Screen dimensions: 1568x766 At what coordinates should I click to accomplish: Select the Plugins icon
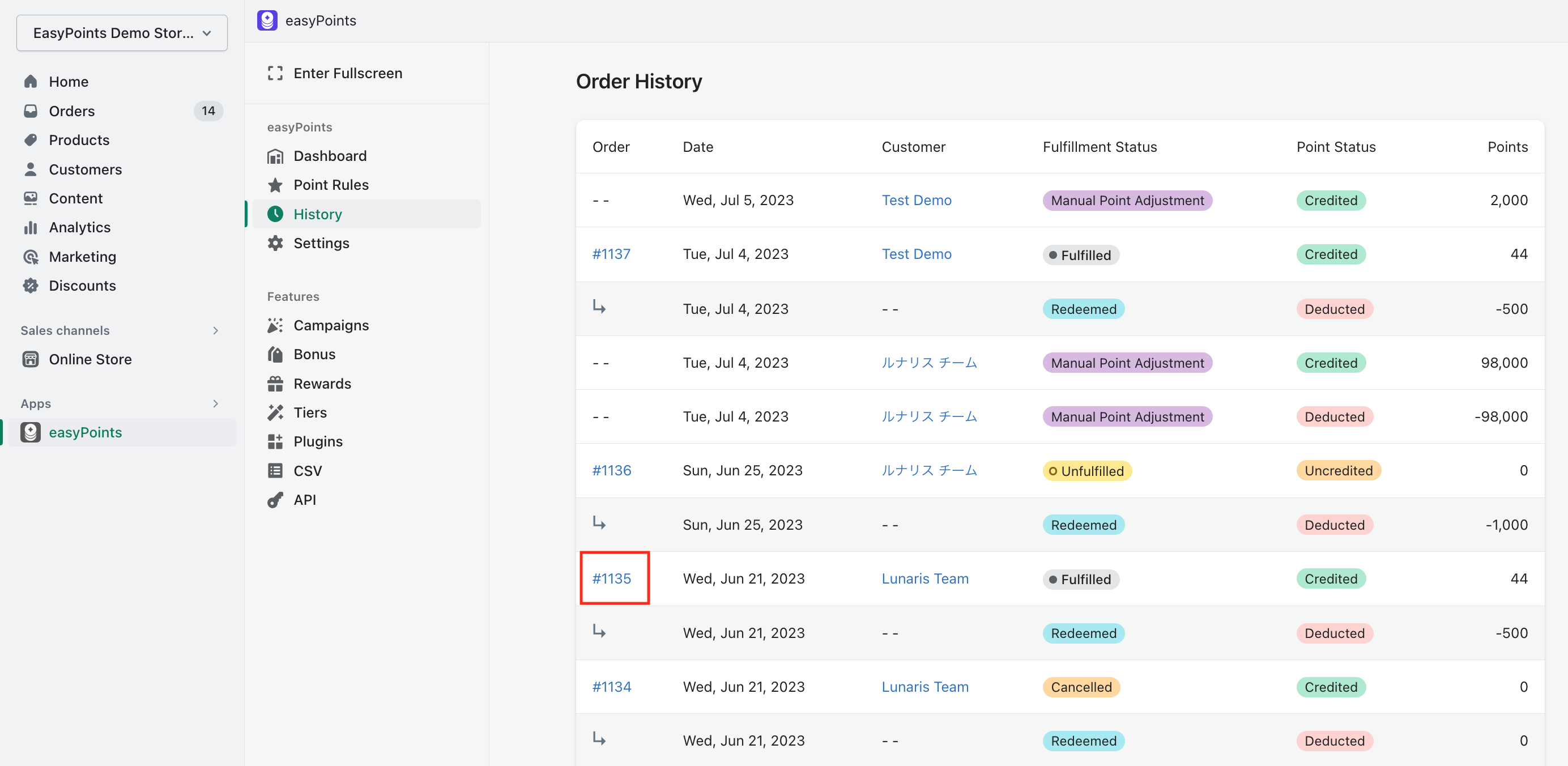point(275,441)
